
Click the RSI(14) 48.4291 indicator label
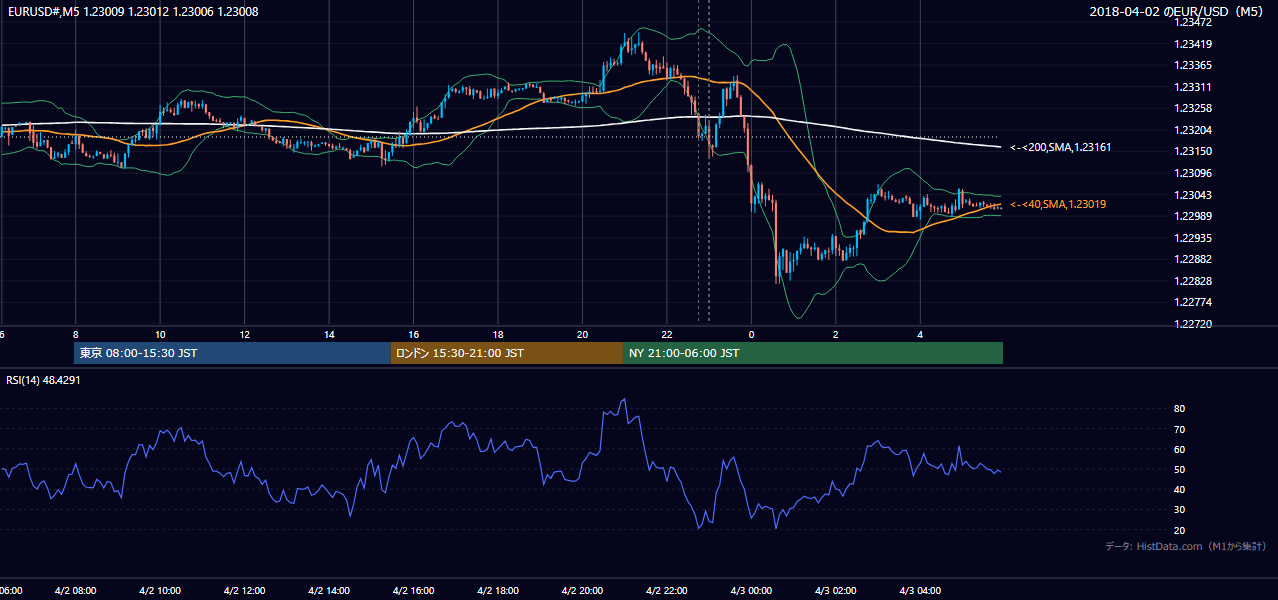(43, 380)
